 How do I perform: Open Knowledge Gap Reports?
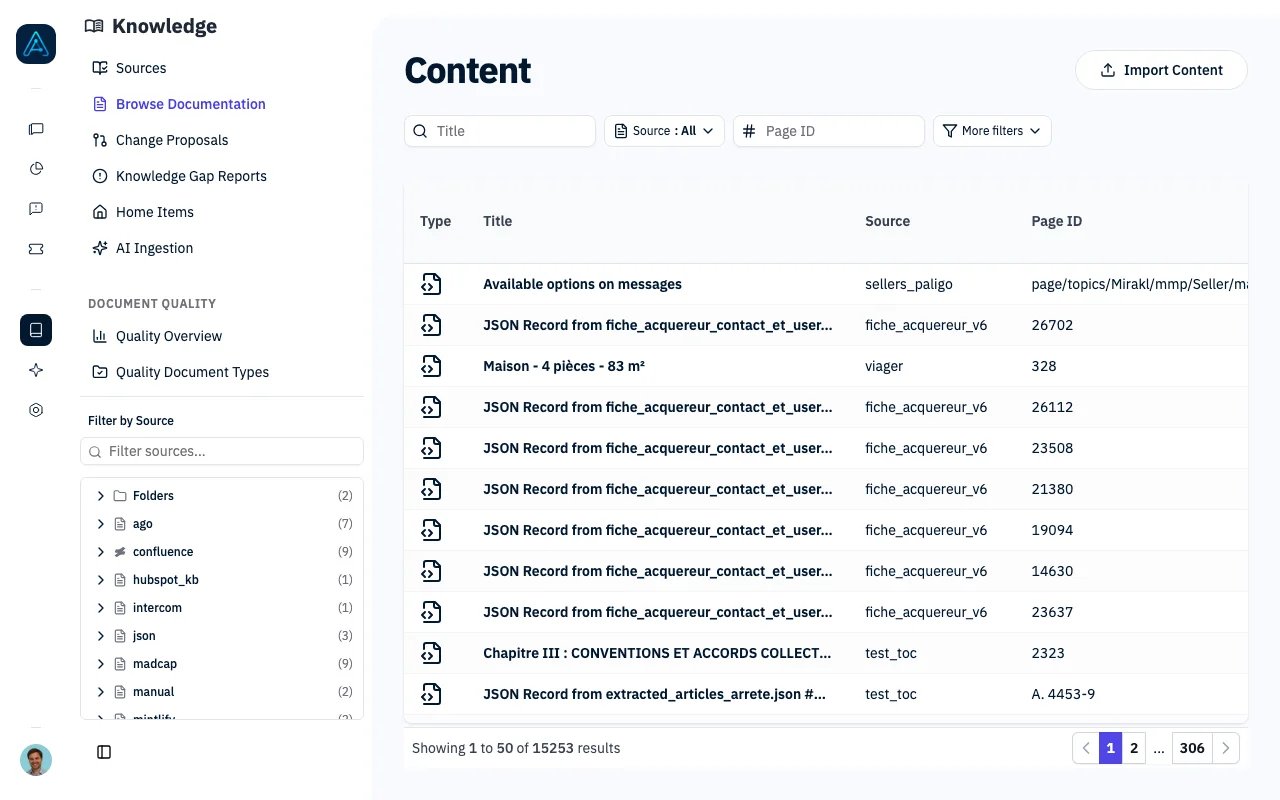(x=191, y=176)
